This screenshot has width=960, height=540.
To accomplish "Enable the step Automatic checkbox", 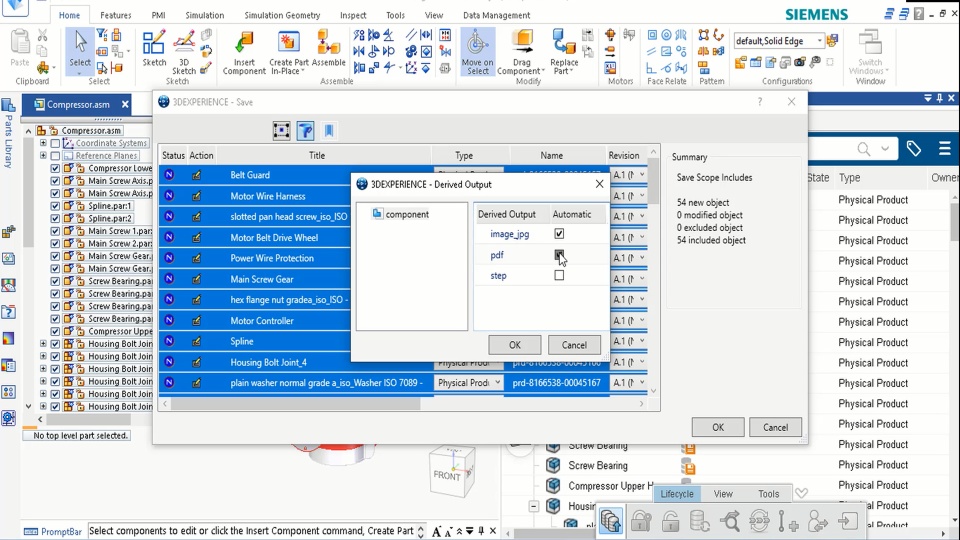I will click(x=559, y=275).
